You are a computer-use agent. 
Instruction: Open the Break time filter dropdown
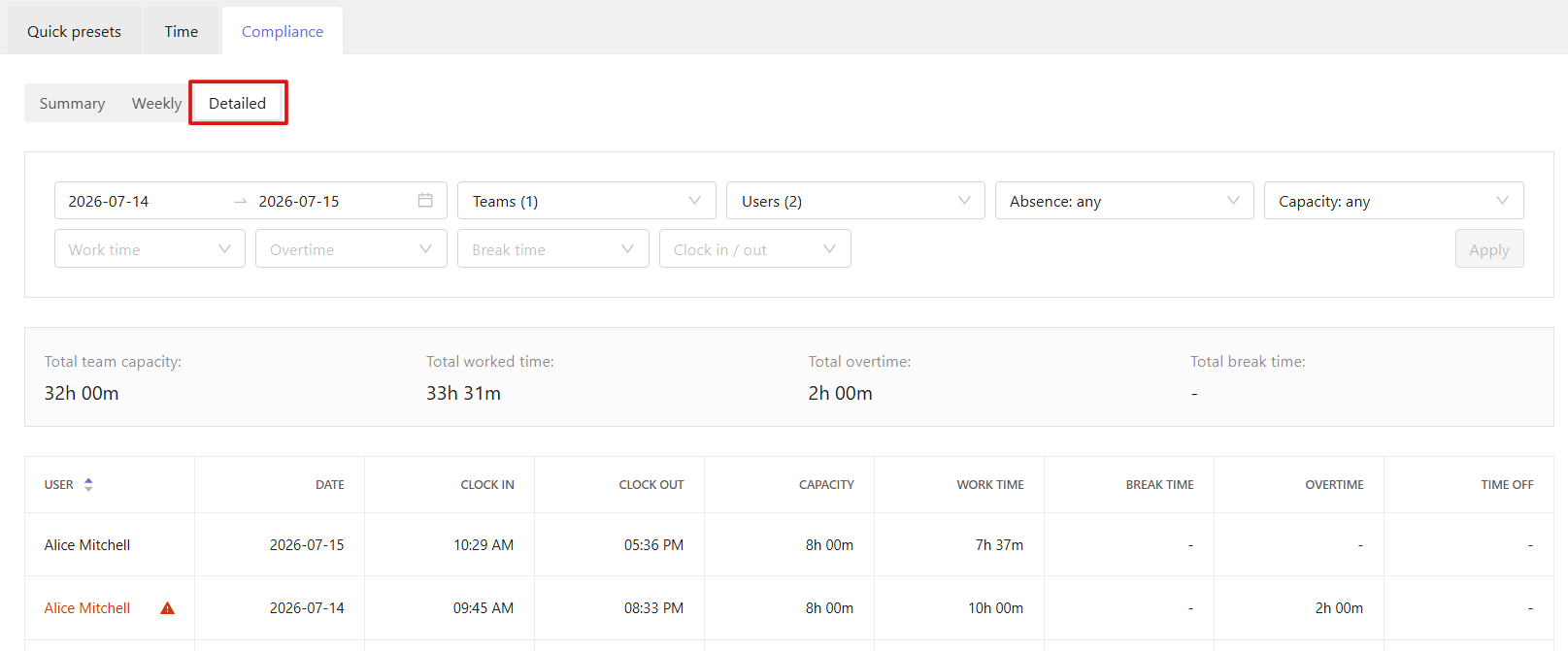[x=552, y=249]
